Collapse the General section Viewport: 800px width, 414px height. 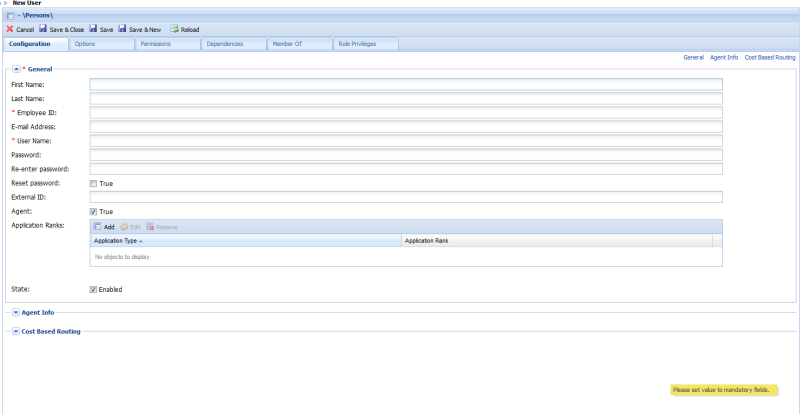click(x=16, y=69)
